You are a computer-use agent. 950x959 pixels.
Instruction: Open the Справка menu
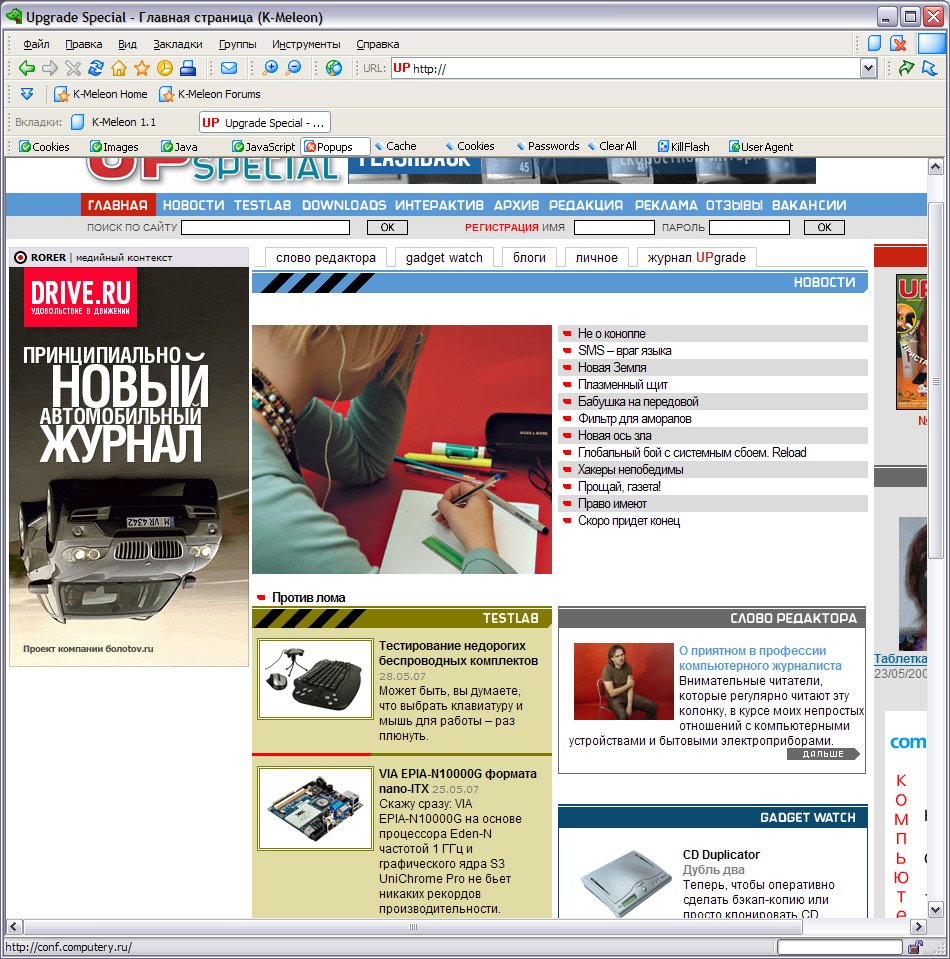click(377, 44)
